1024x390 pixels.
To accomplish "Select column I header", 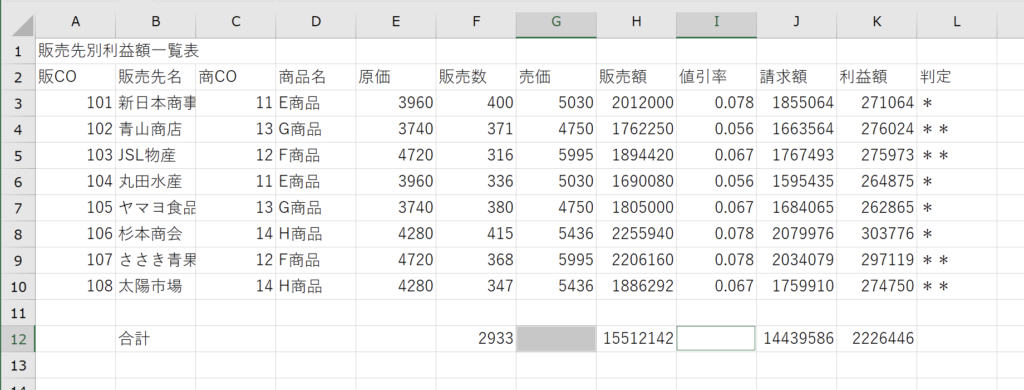I will 716,22.
